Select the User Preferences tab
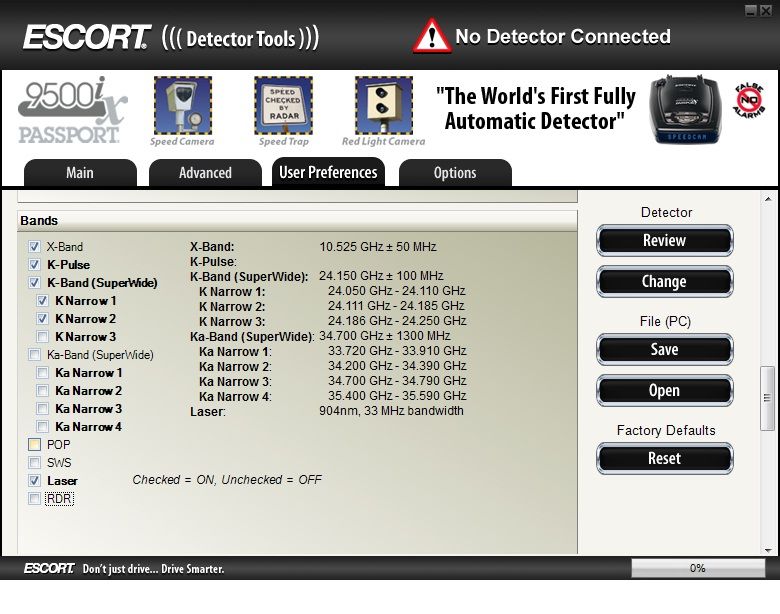 [x=328, y=172]
